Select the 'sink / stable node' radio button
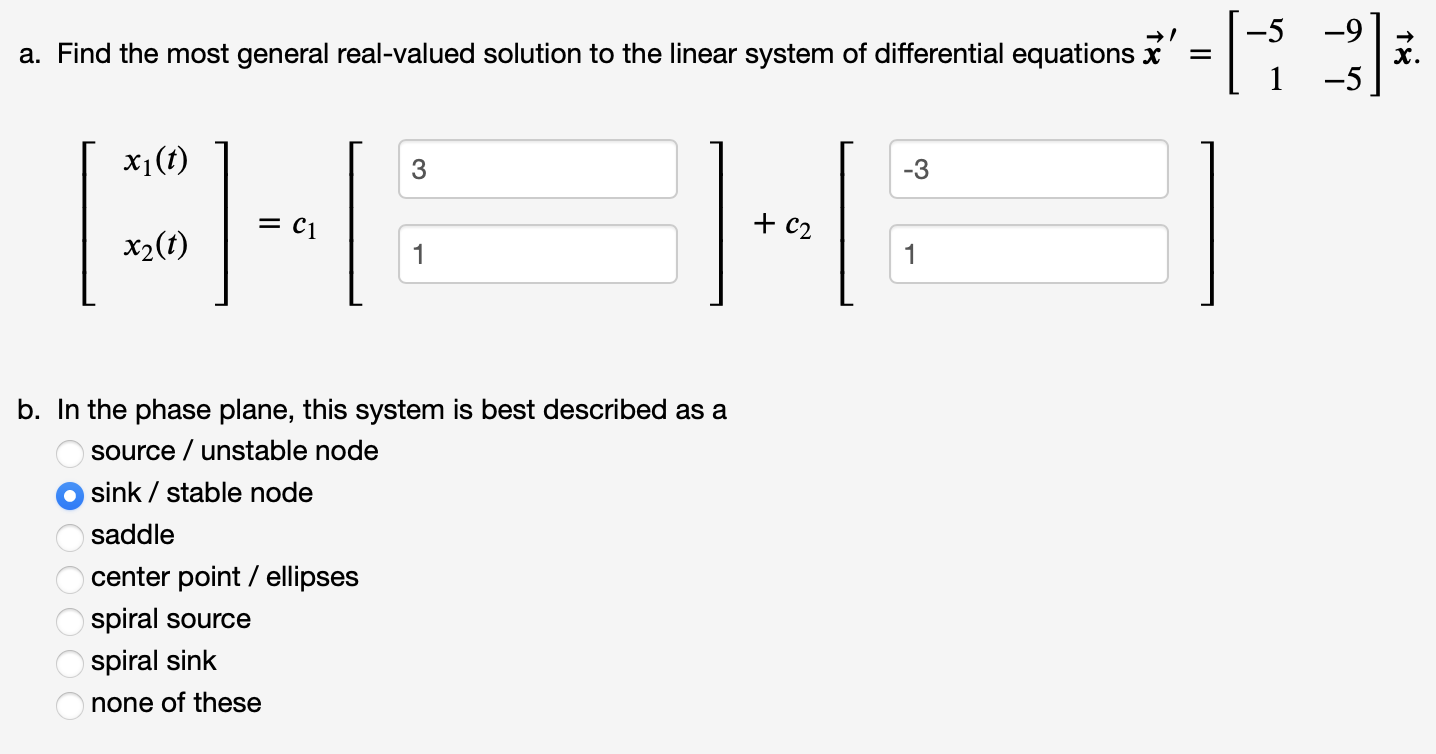1436x754 pixels. click(x=70, y=496)
